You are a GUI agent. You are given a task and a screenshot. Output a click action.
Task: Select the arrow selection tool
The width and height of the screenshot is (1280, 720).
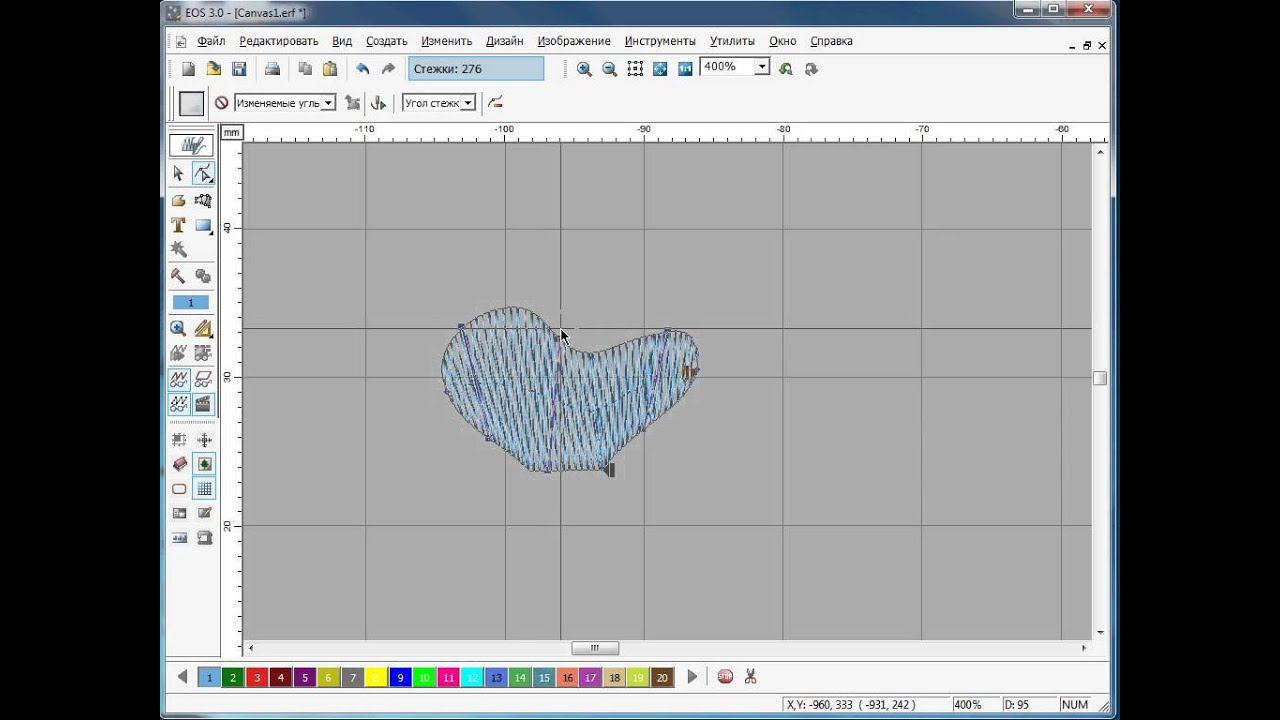[x=178, y=174]
